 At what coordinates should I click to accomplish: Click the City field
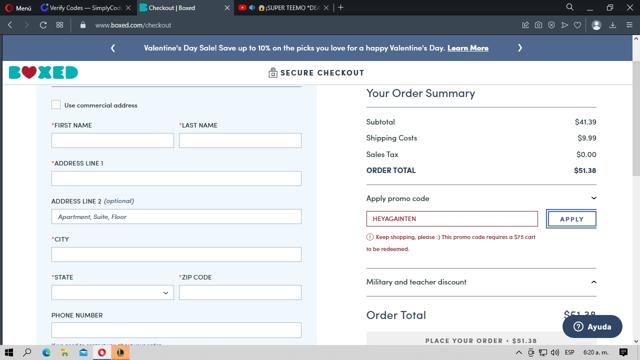coord(176,254)
